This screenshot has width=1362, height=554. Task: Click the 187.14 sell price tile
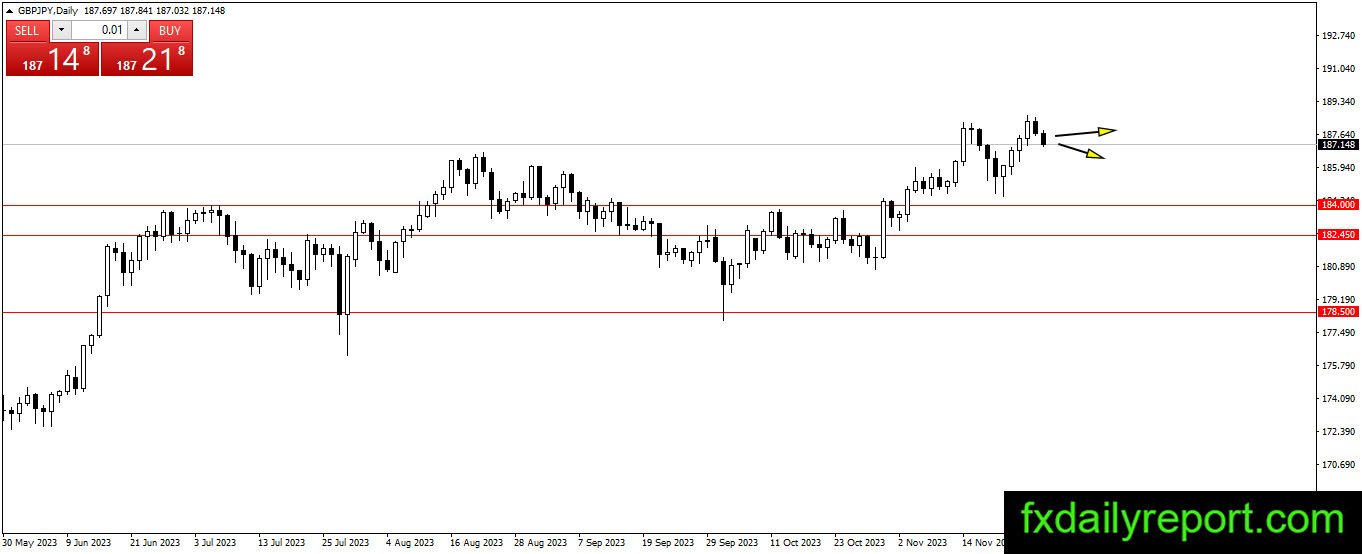[52, 58]
